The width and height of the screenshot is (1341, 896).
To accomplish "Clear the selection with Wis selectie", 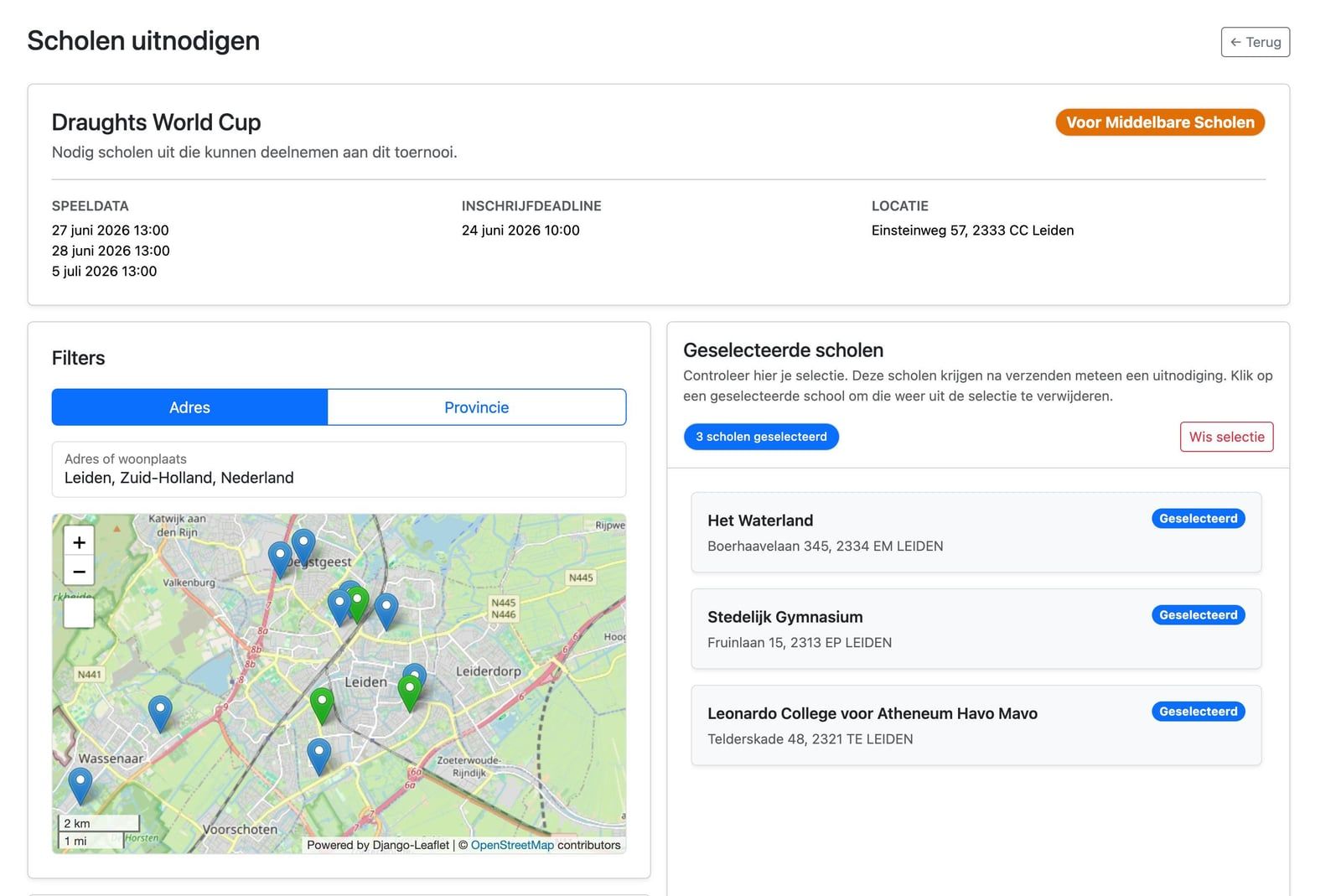I will click(1226, 437).
